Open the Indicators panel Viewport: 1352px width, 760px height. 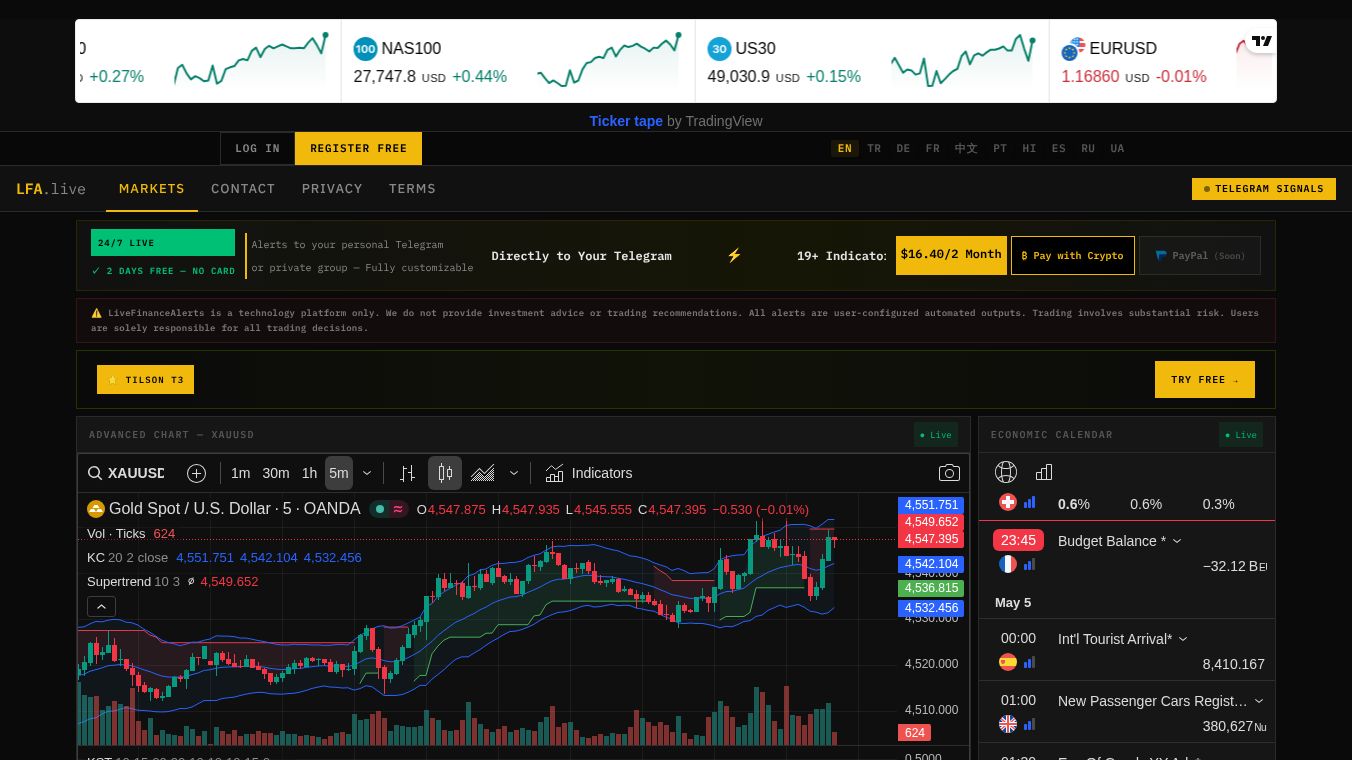[x=589, y=473]
